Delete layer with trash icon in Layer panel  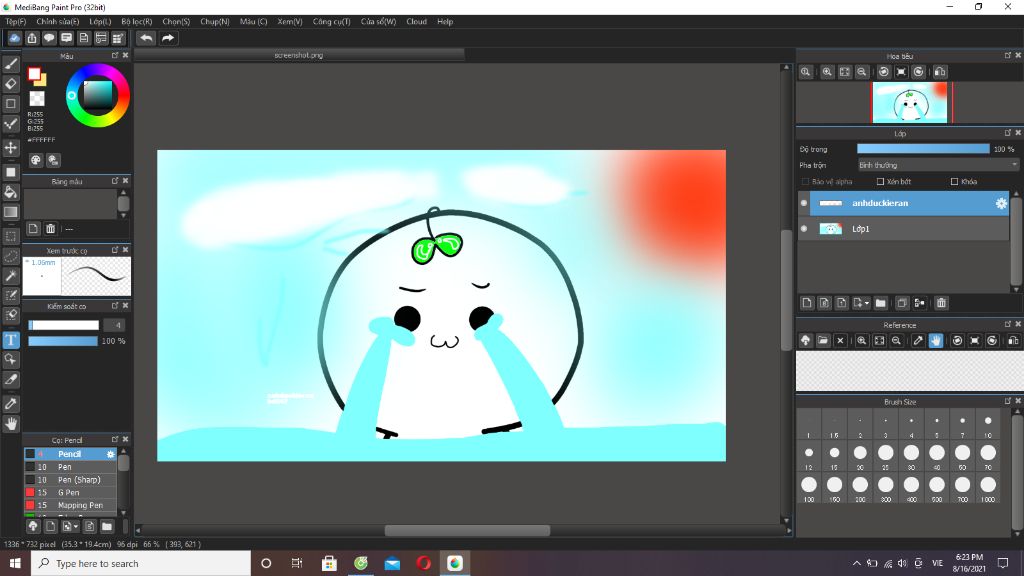941,303
